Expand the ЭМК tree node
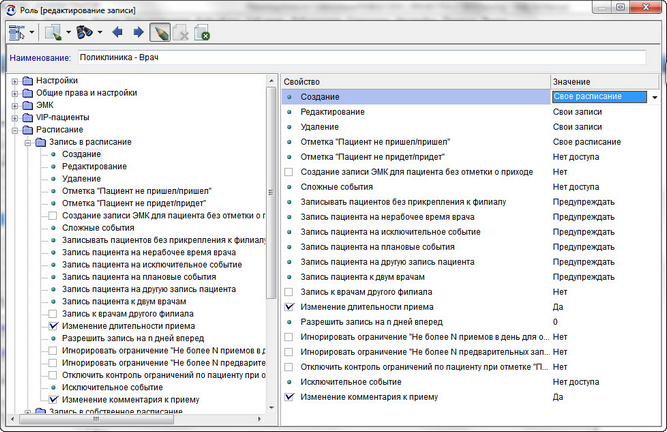Image resolution: width=667 pixels, height=432 pixels. (x=15, y=106)
